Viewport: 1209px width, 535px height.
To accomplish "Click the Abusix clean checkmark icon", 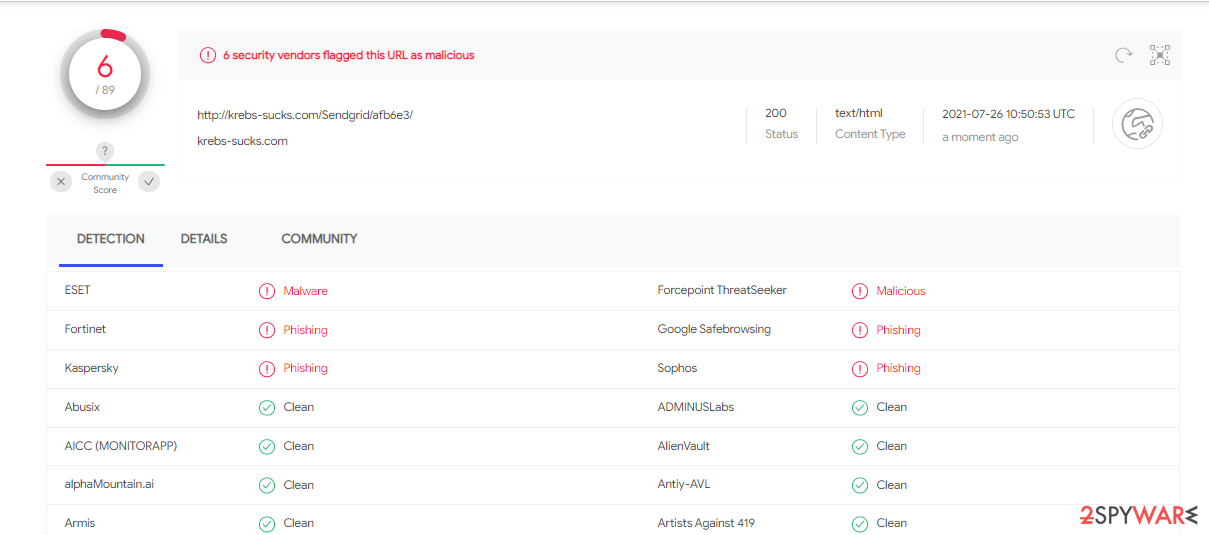I will point(267,407).
